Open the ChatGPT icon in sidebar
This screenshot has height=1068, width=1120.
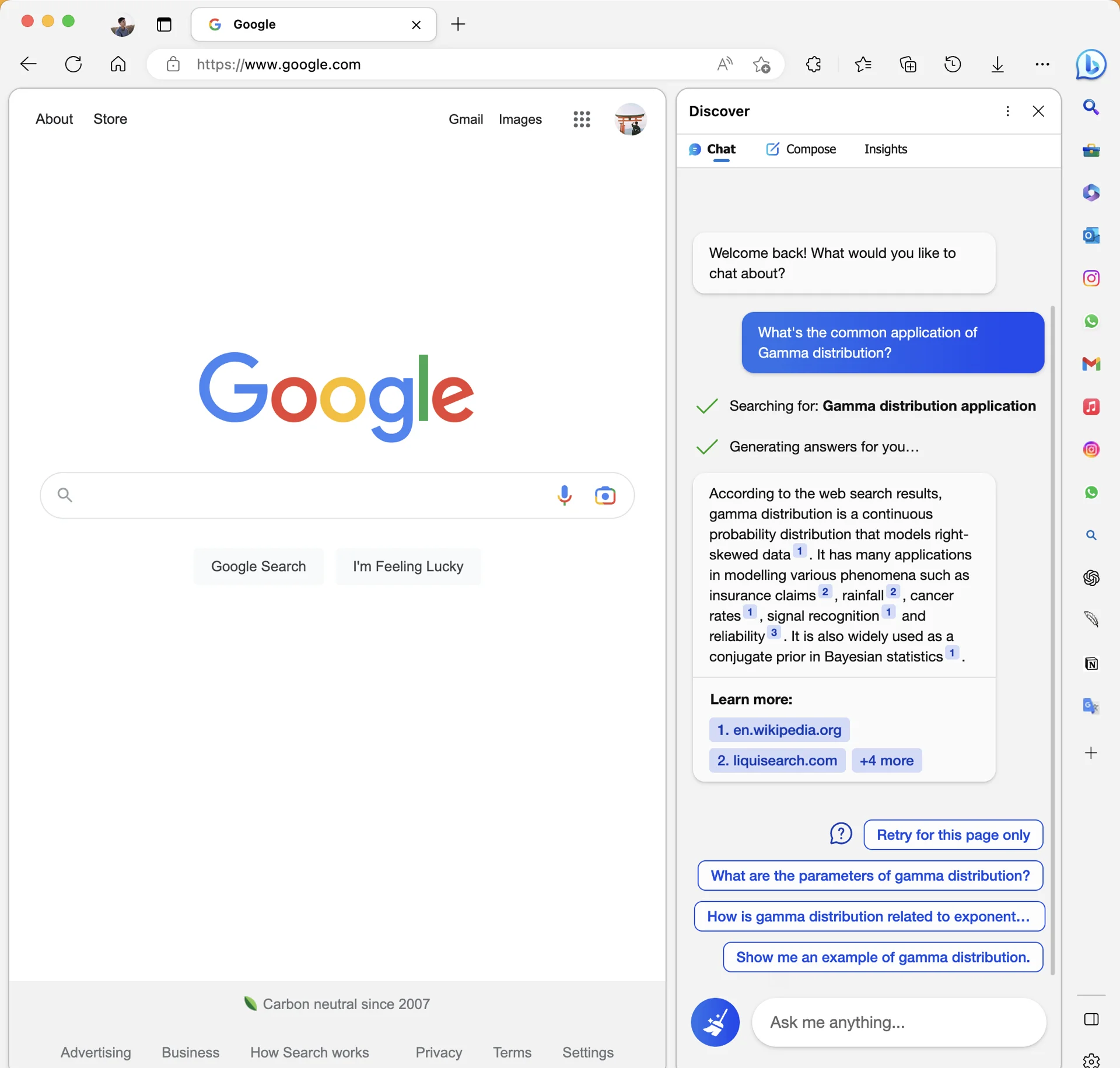click(x=1091, y=577)
